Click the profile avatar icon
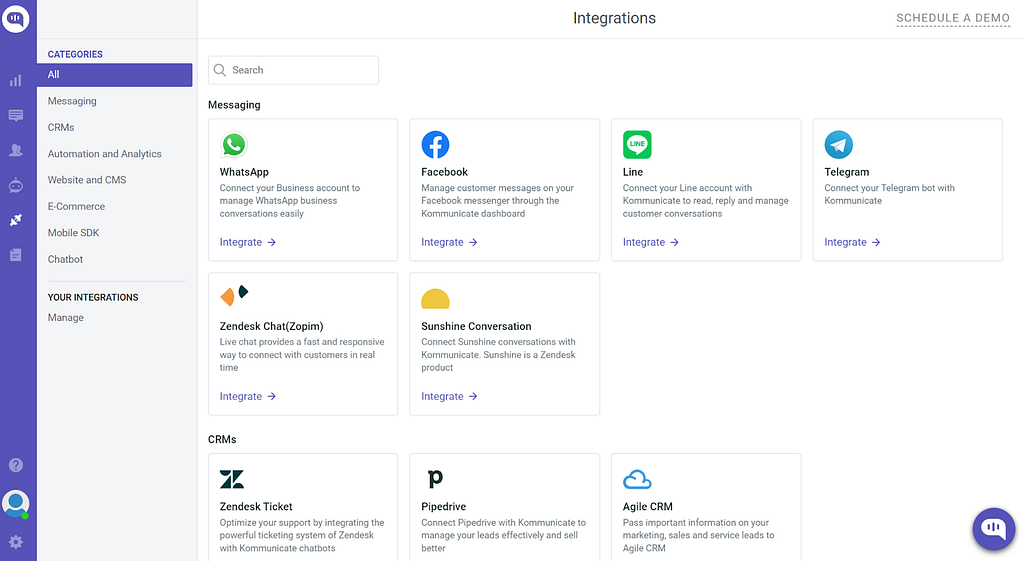1024x561 pixels. pos(16,503)
